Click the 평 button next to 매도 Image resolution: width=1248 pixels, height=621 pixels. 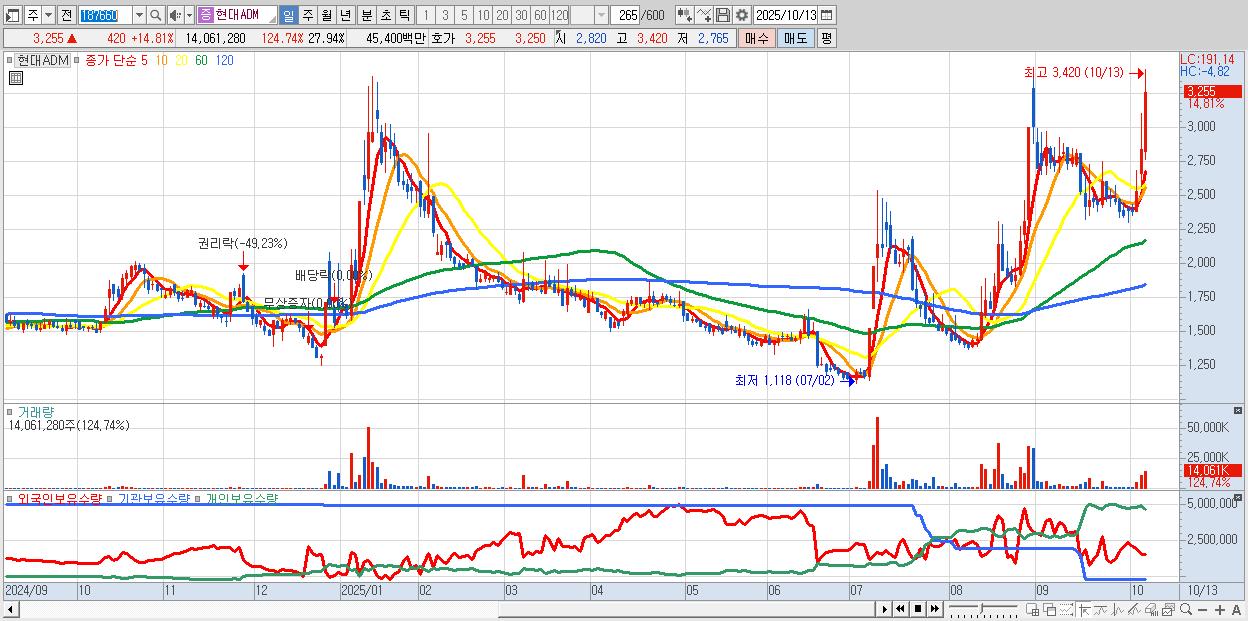(x=826, y=38)
